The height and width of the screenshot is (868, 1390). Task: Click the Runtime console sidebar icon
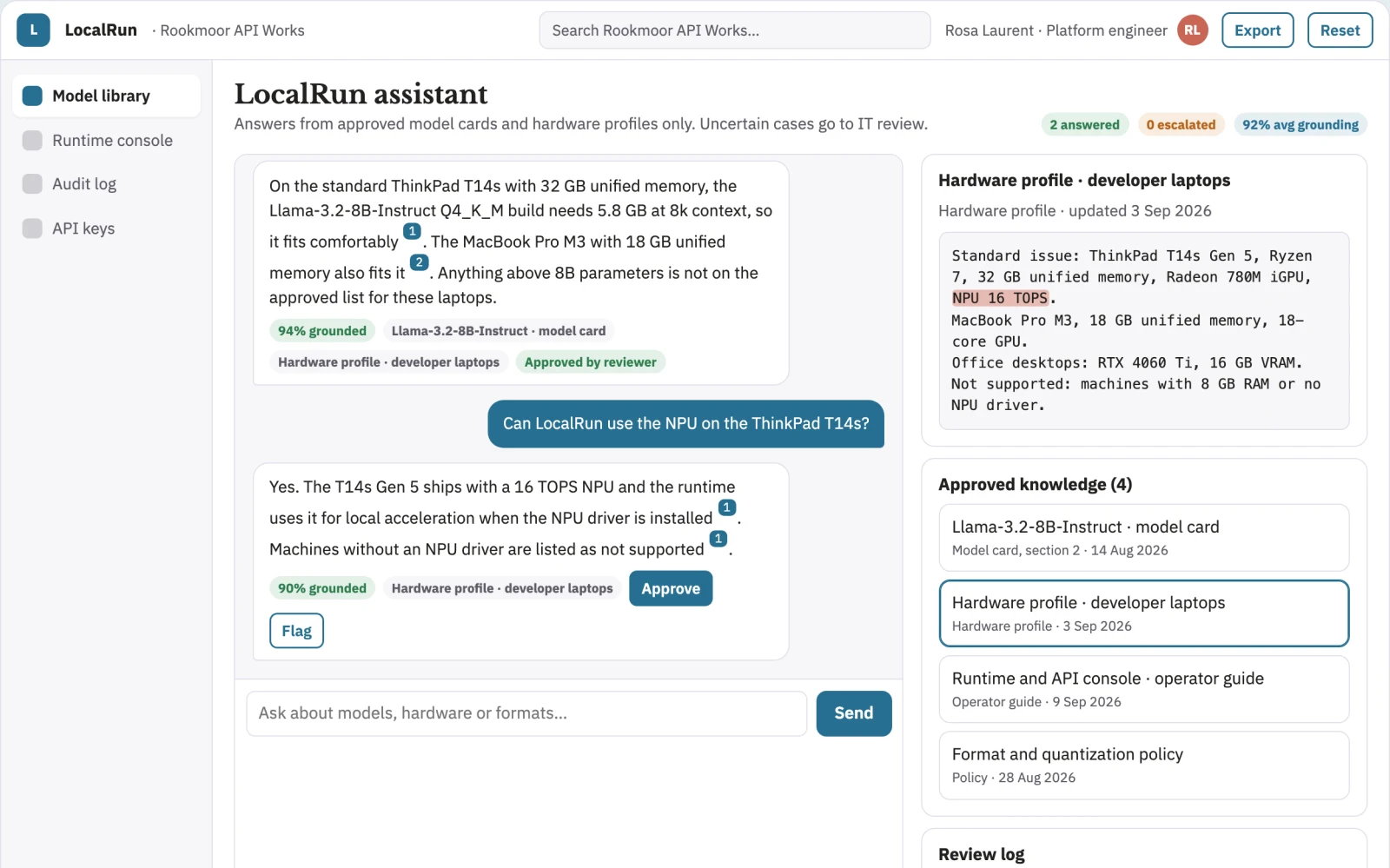point(32,141)
